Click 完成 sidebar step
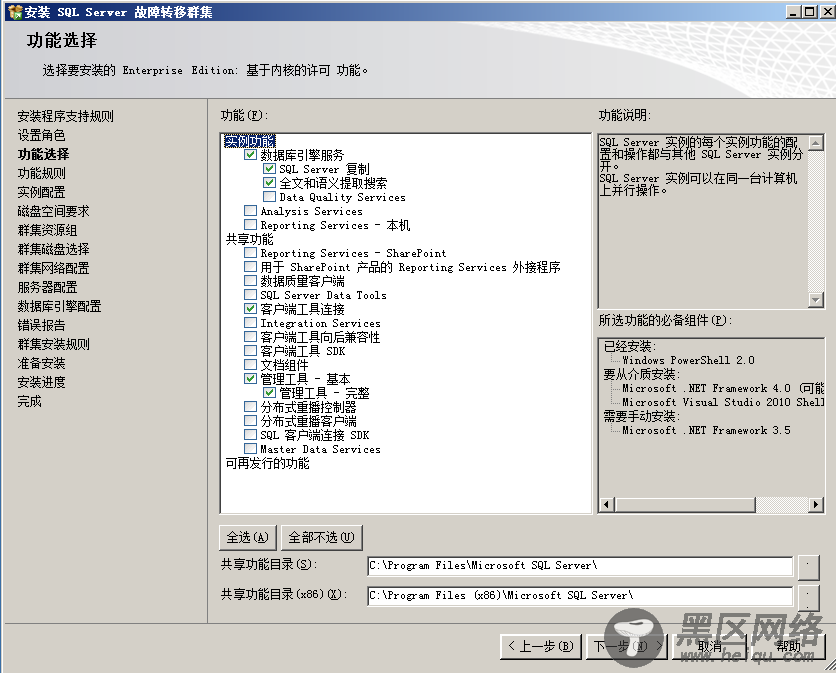836x673 pixels. (x=29, y=402)
